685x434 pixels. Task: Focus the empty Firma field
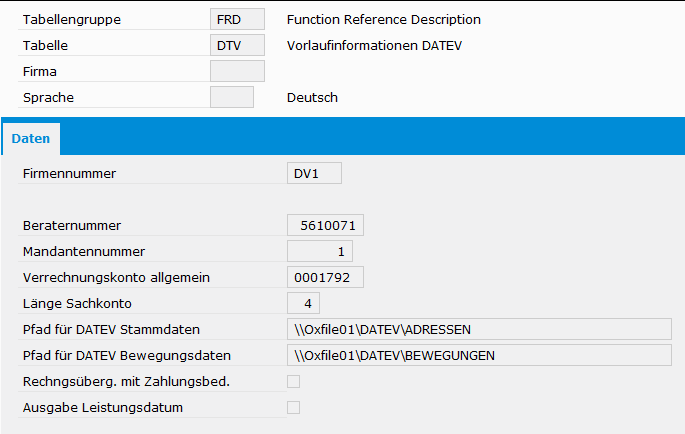tap(237, 71)
